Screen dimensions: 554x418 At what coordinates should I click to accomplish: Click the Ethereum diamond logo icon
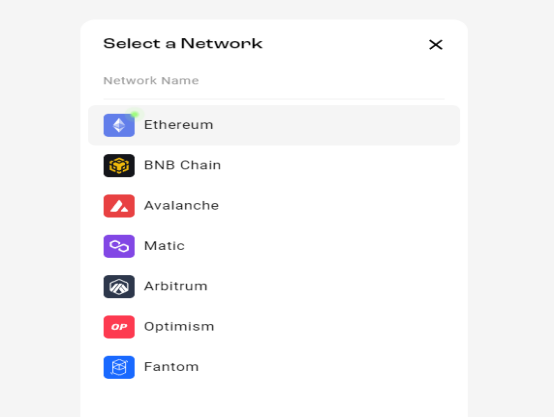(x=119, y=125)
